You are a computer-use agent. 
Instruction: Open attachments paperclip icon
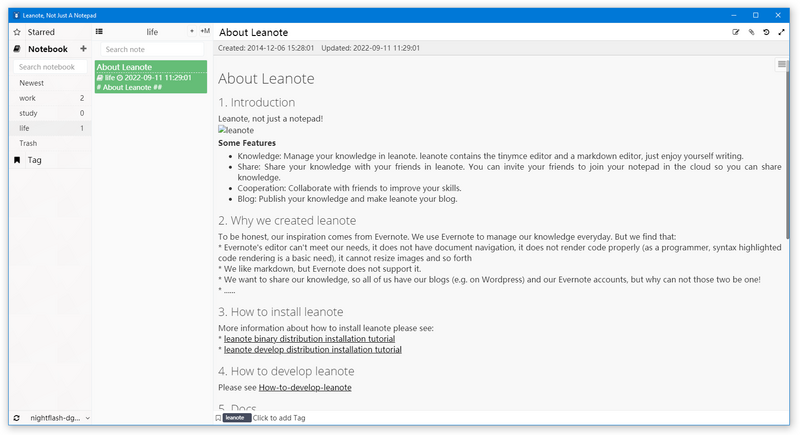click(x=751, y=32)
